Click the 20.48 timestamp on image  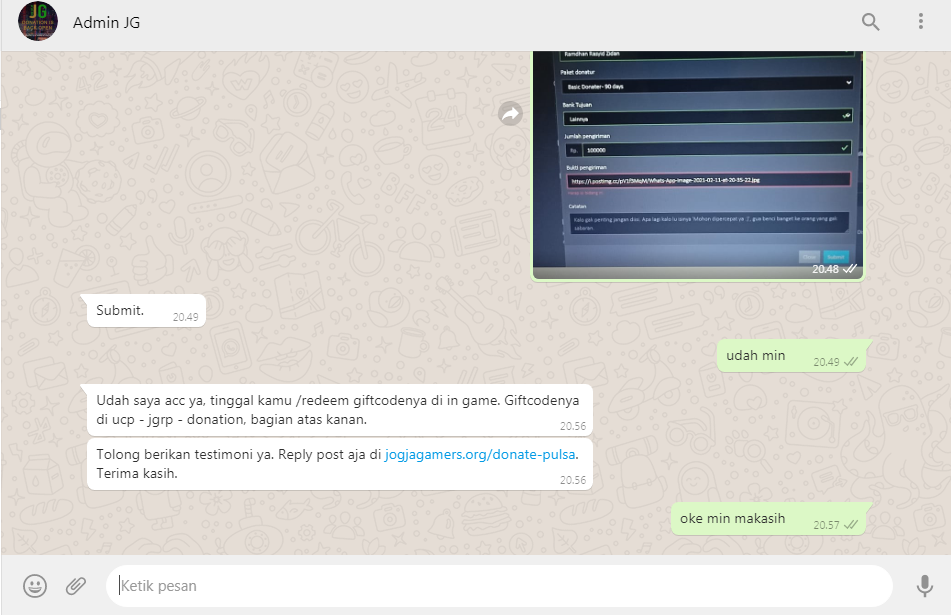[x=825, y=269]
